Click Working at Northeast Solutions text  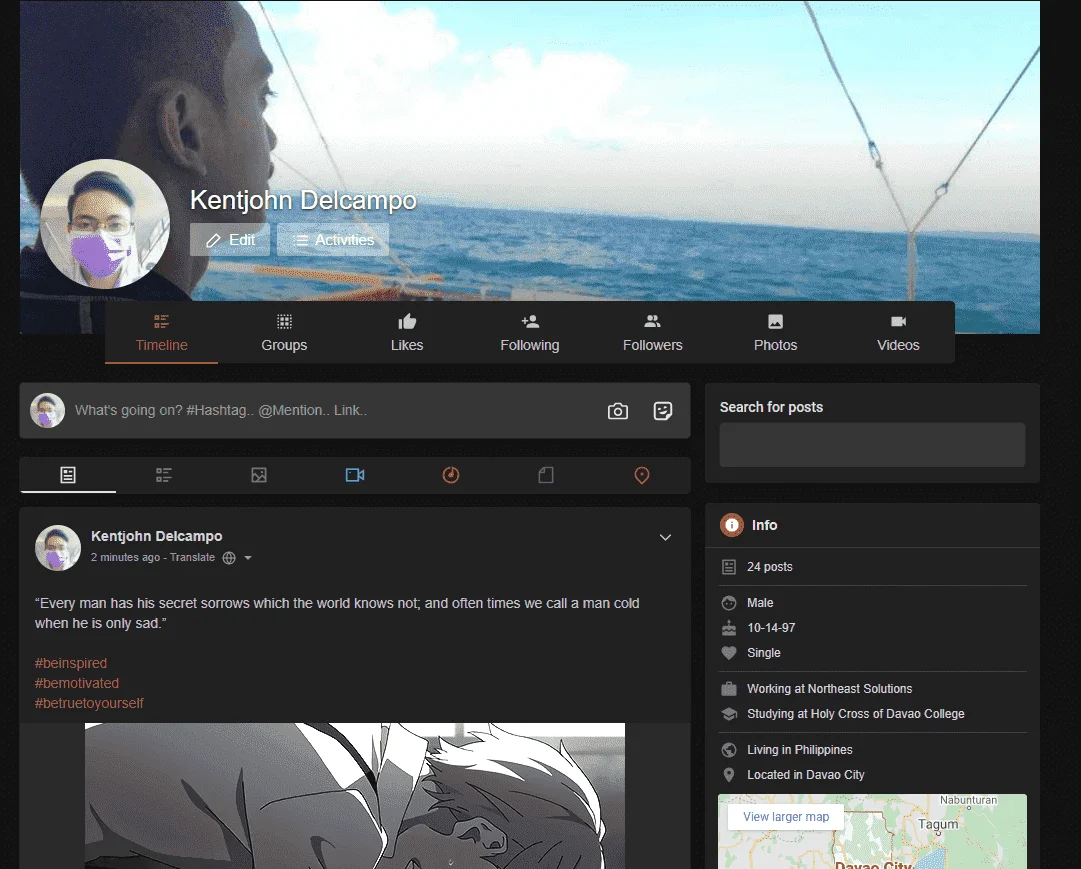(829, 689)
